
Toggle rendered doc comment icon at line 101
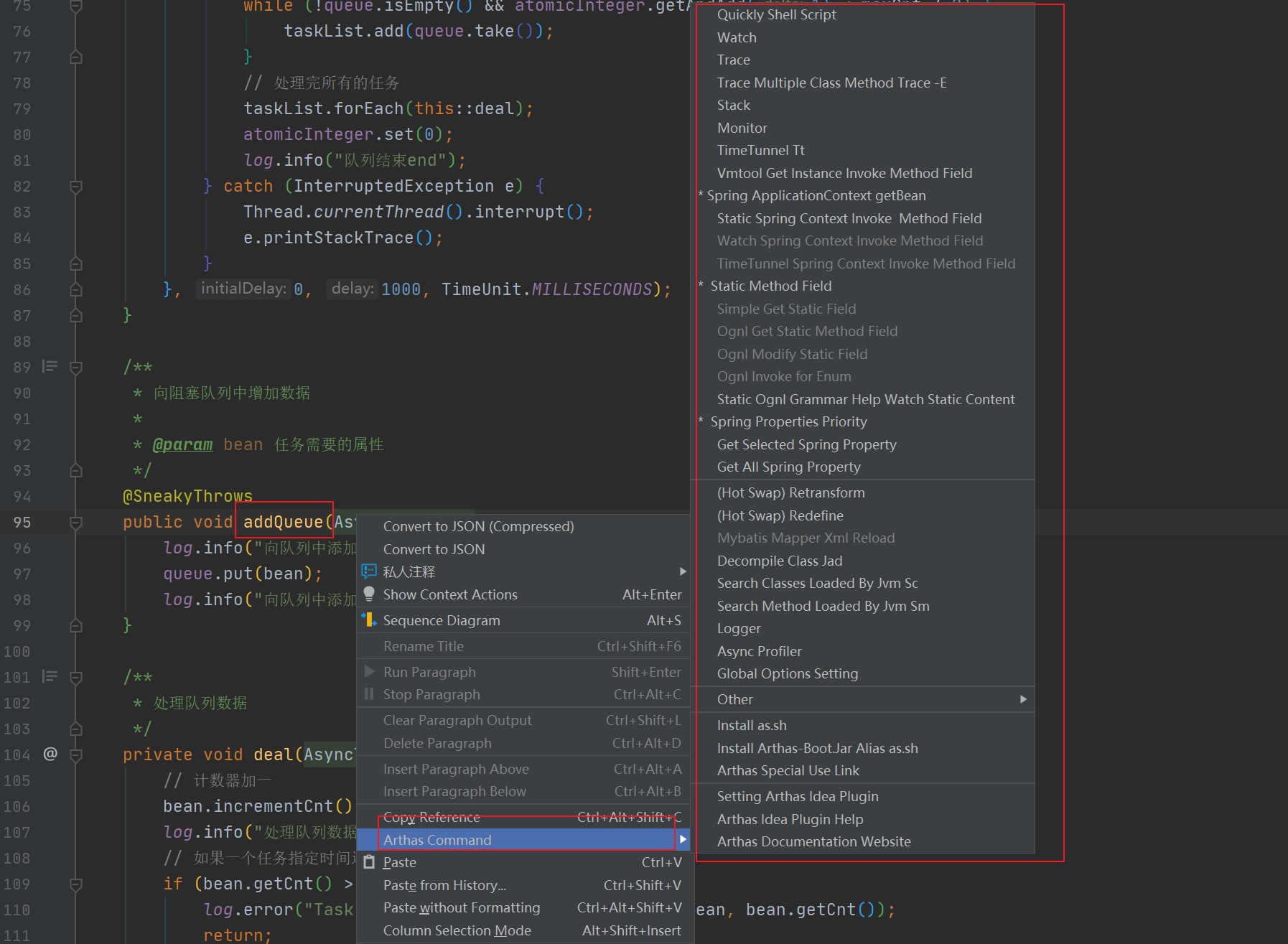point(50,677)
